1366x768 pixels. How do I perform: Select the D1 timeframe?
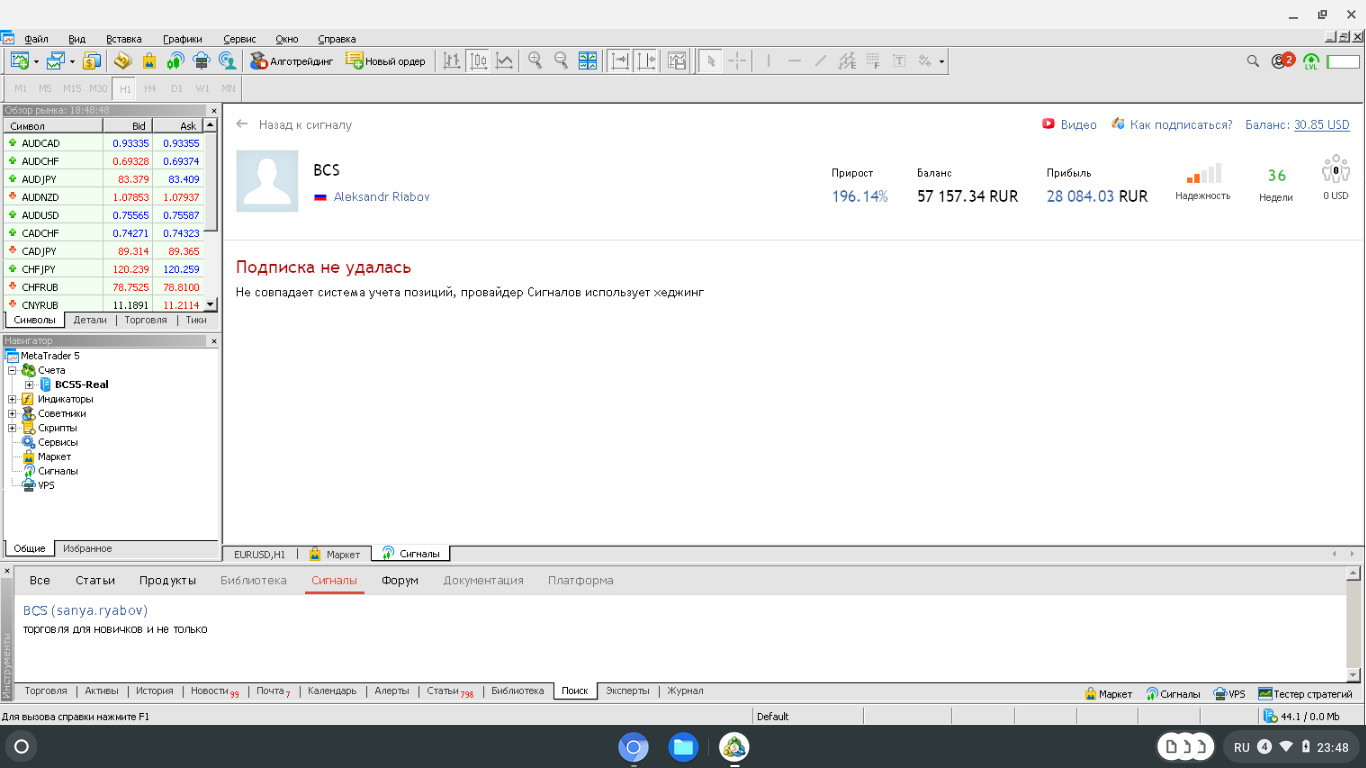pos(177,88)
